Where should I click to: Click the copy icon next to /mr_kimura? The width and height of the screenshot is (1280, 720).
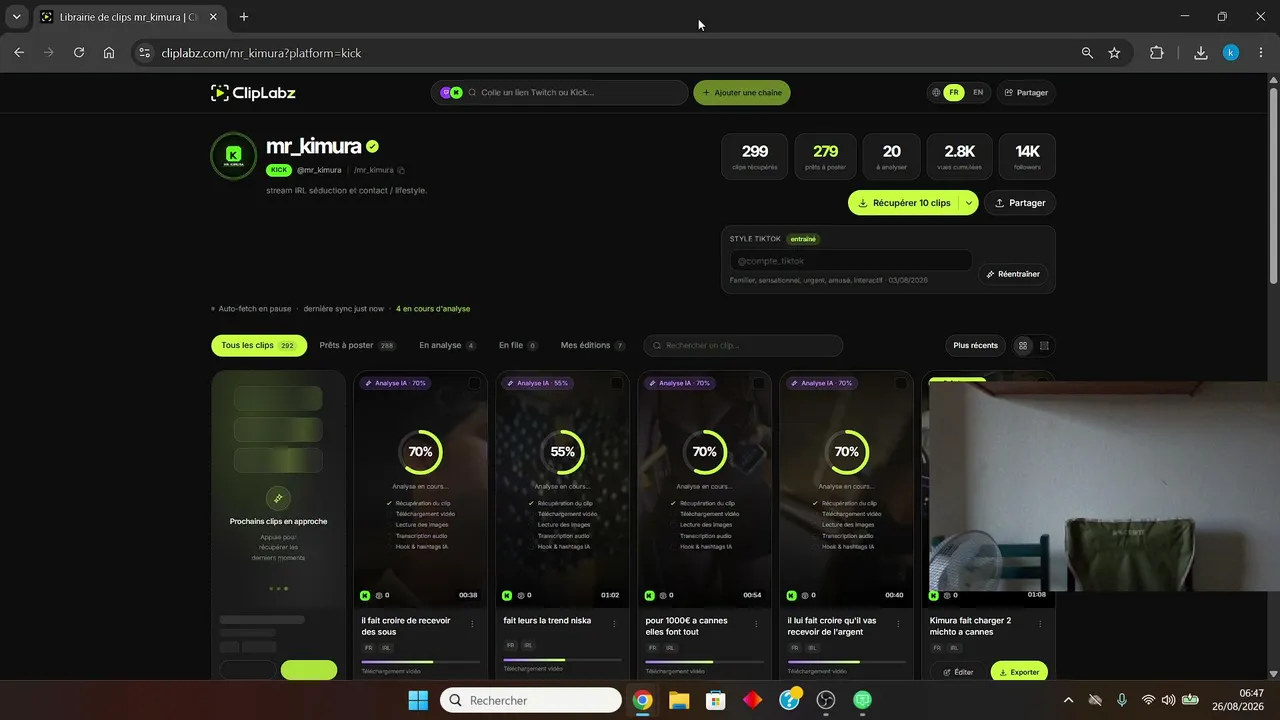[x=401, y=170]
